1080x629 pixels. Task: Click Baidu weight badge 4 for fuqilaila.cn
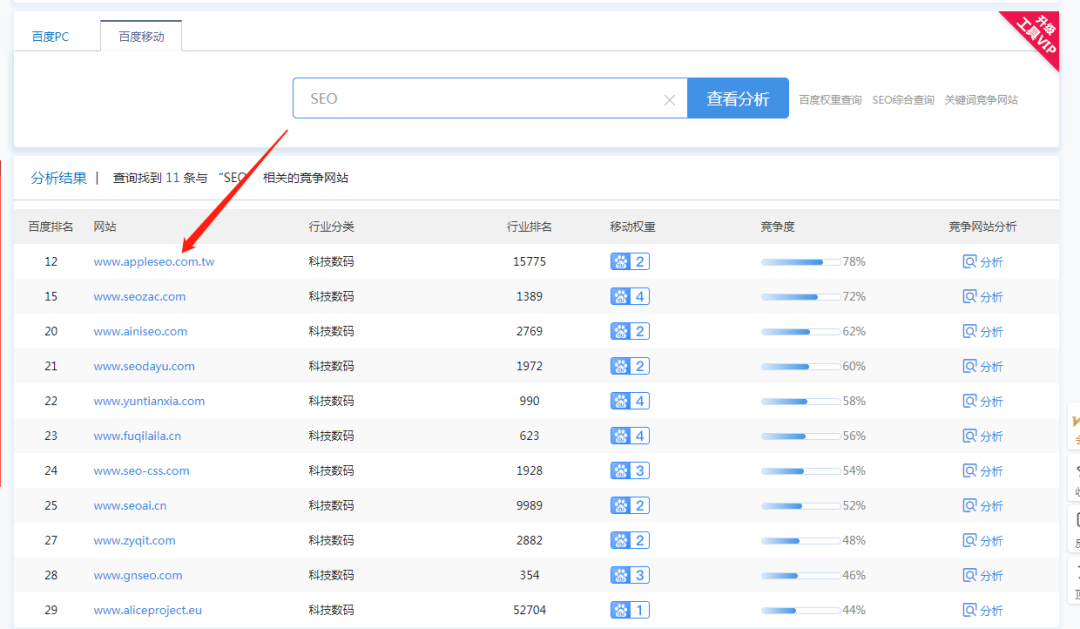630,436
